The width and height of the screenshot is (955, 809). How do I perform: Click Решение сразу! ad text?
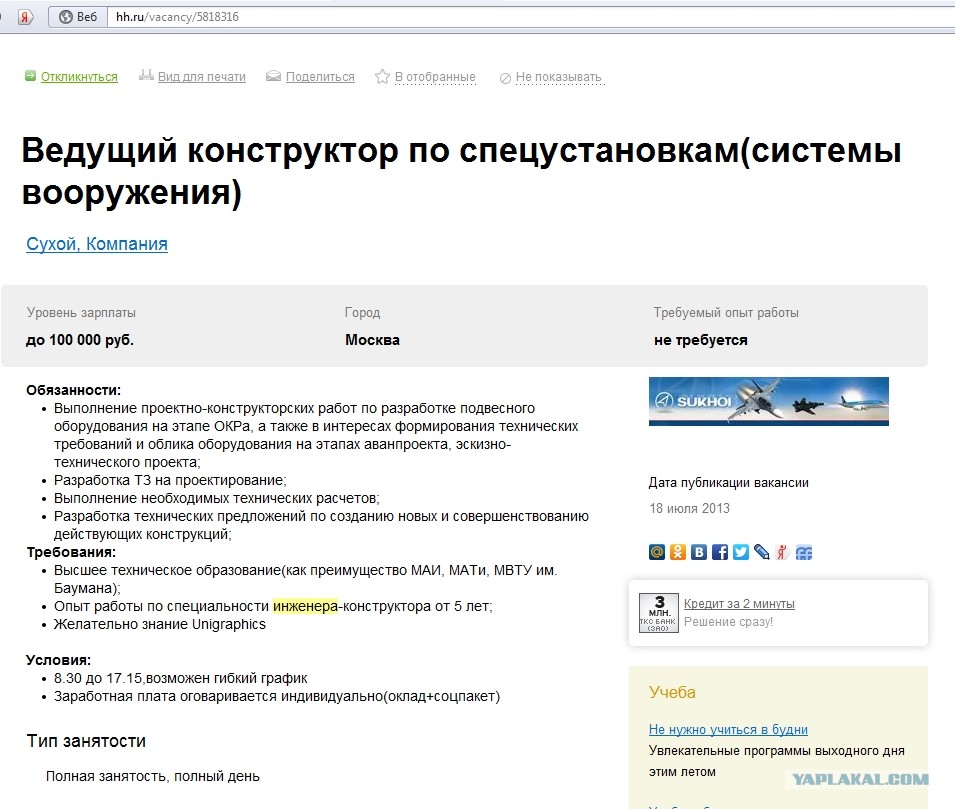pos(728,622)
